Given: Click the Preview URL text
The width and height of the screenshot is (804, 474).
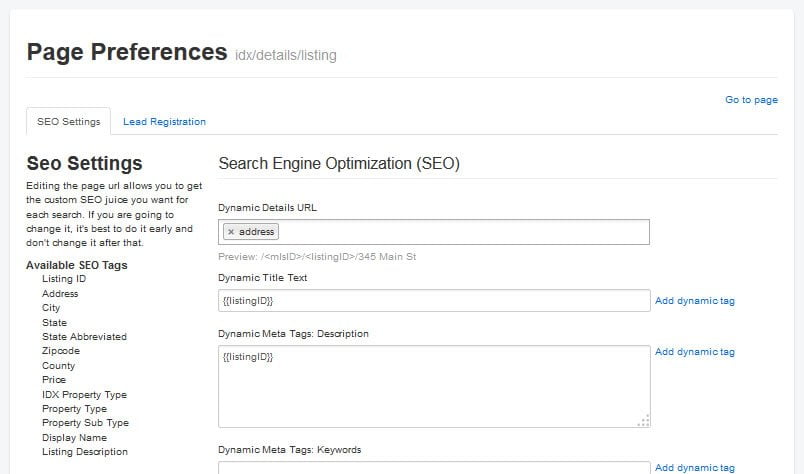Looking at the screenshot, I should [x=317, y=256].
